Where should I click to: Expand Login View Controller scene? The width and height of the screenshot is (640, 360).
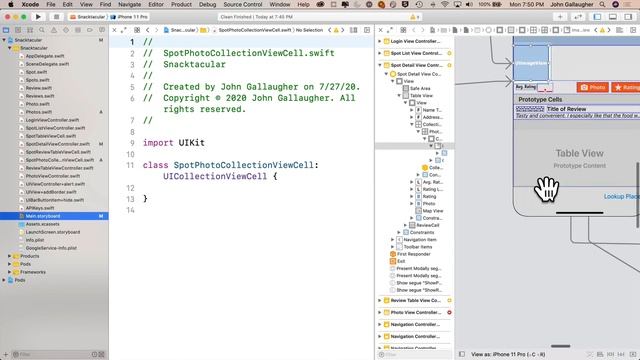pyautogui.click(x=379, y=41)
